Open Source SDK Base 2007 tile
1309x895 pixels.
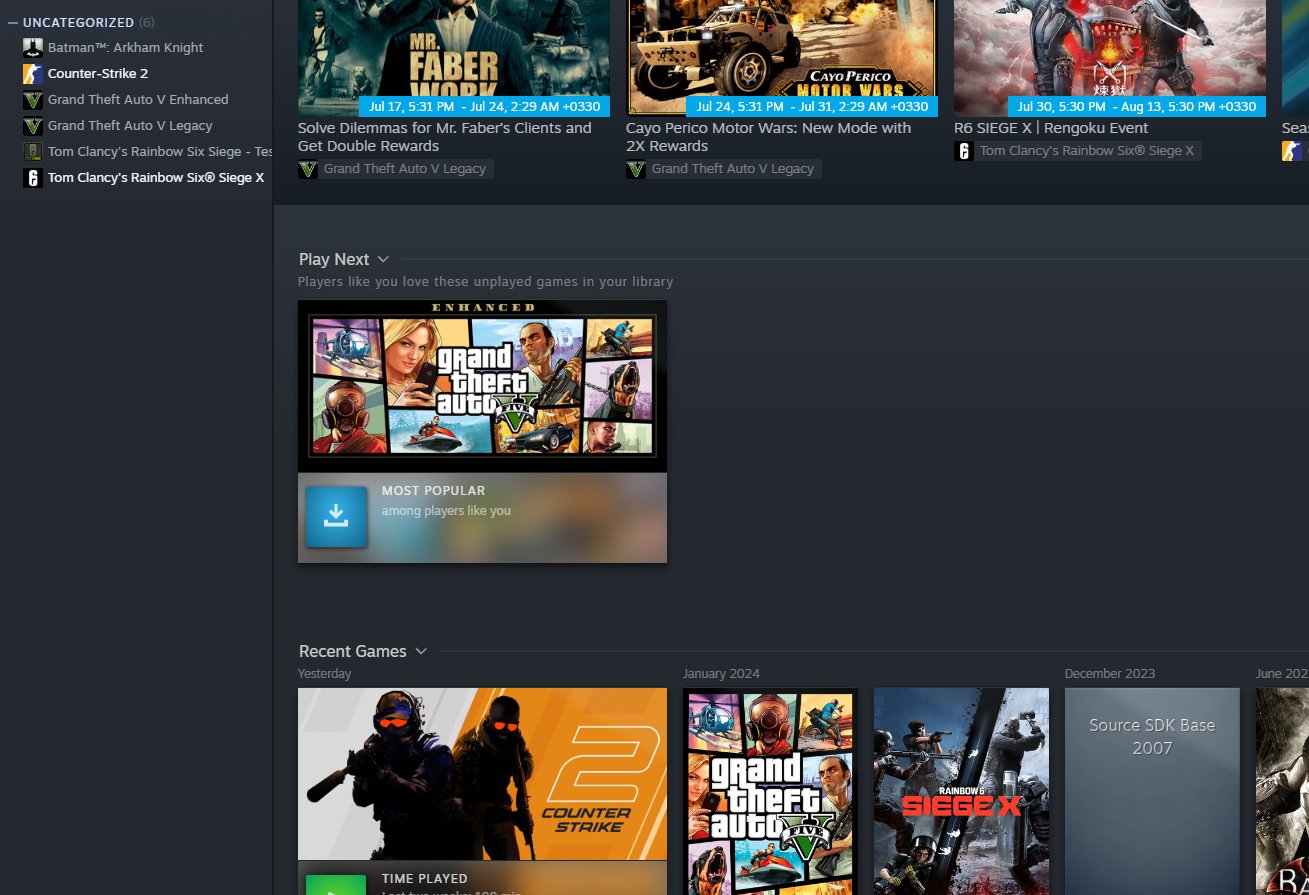(1152, 791)
